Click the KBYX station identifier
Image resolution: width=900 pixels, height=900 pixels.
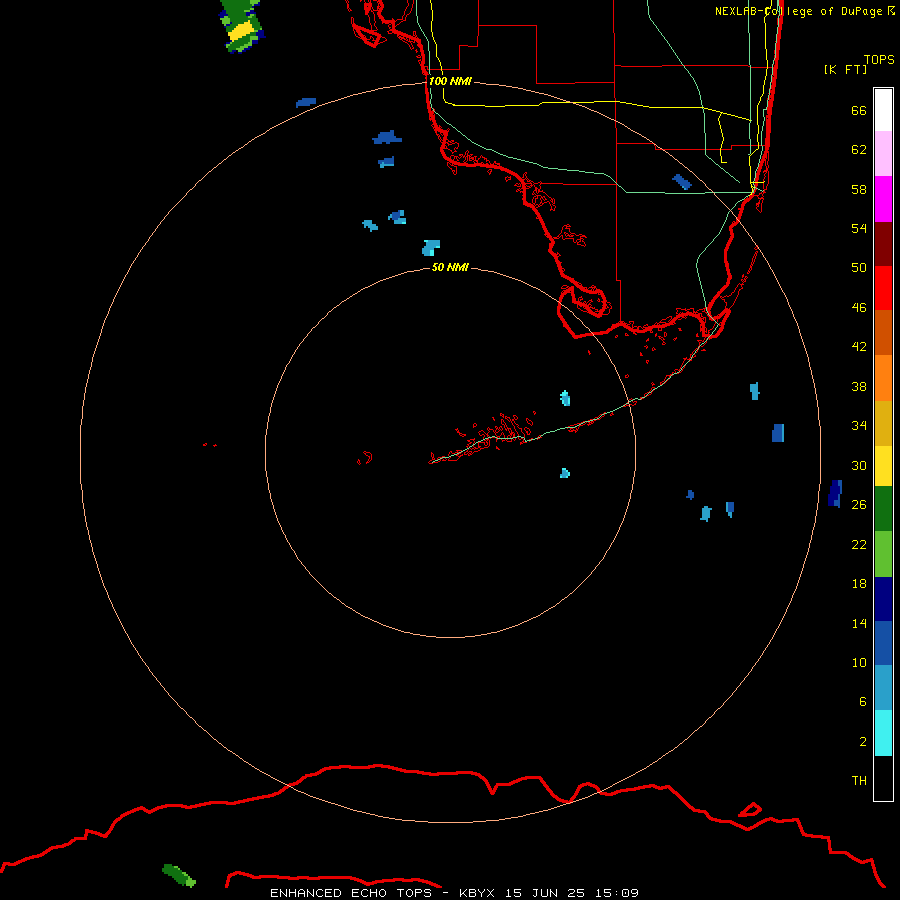pyautogui.click(x=476, y=893)
